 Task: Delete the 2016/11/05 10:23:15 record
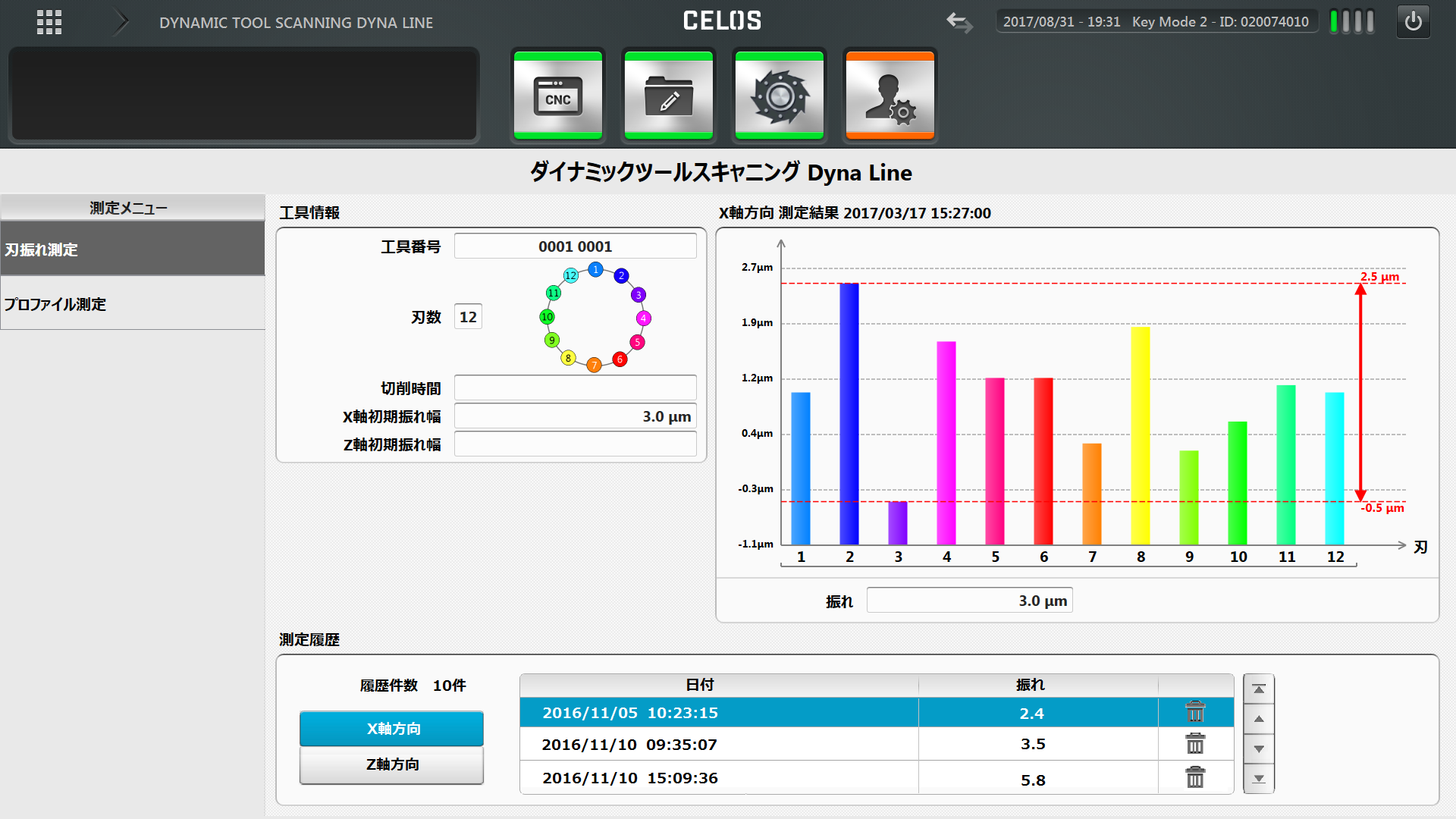coord(1195,712)
